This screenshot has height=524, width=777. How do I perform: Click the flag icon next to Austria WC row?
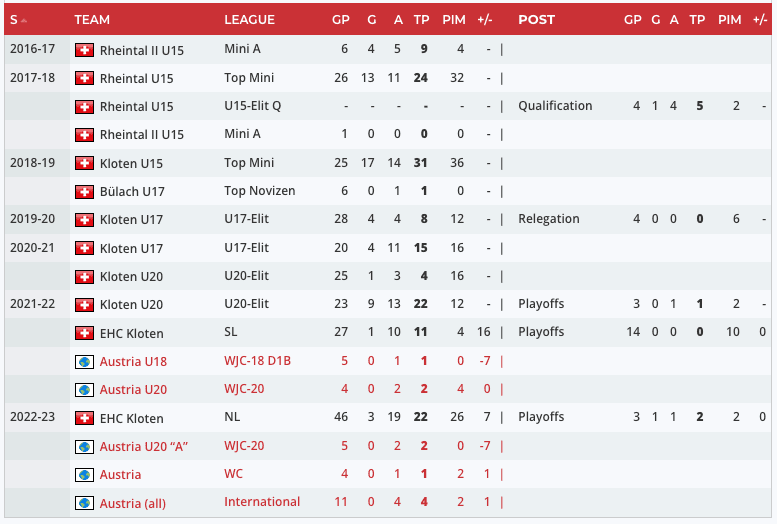point(84,475)
